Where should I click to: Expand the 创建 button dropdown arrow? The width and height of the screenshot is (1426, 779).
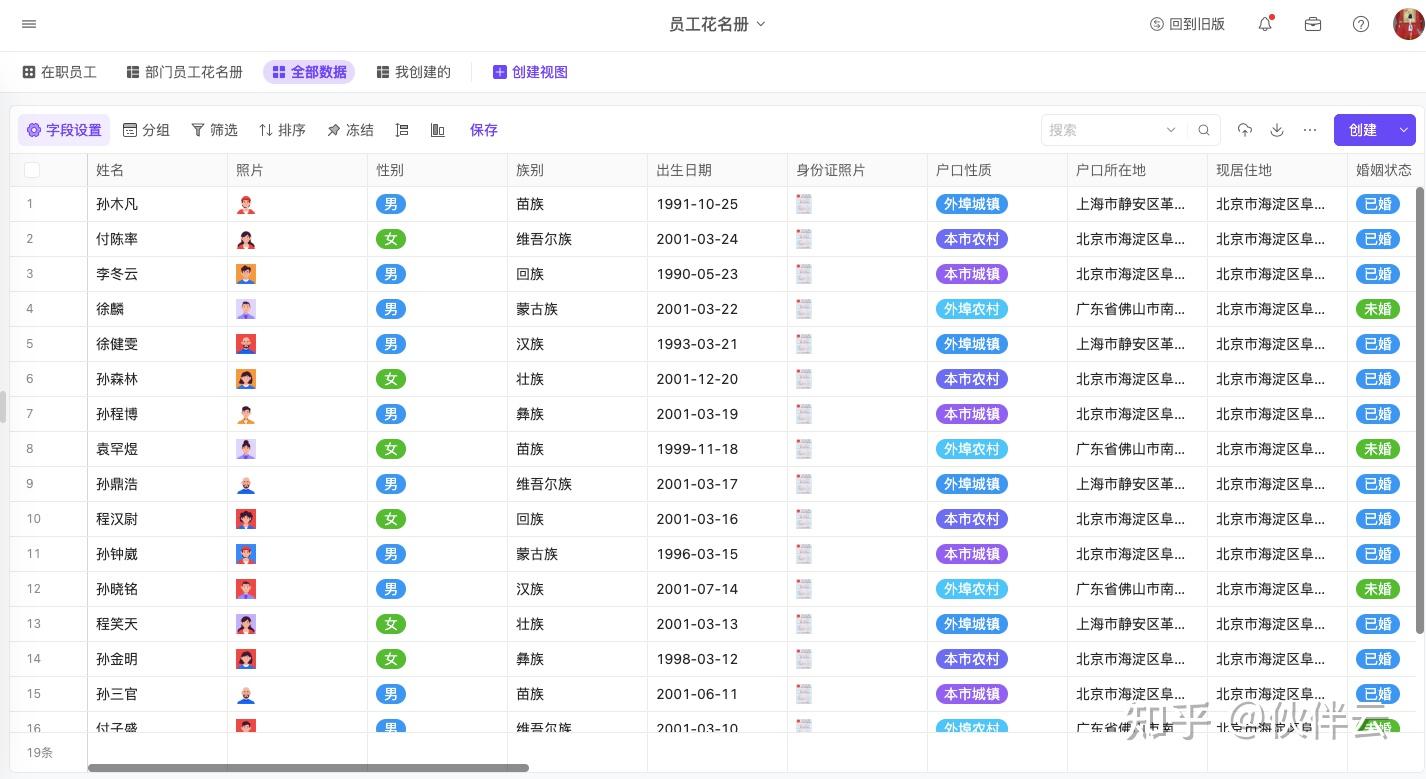[1404, 130]
